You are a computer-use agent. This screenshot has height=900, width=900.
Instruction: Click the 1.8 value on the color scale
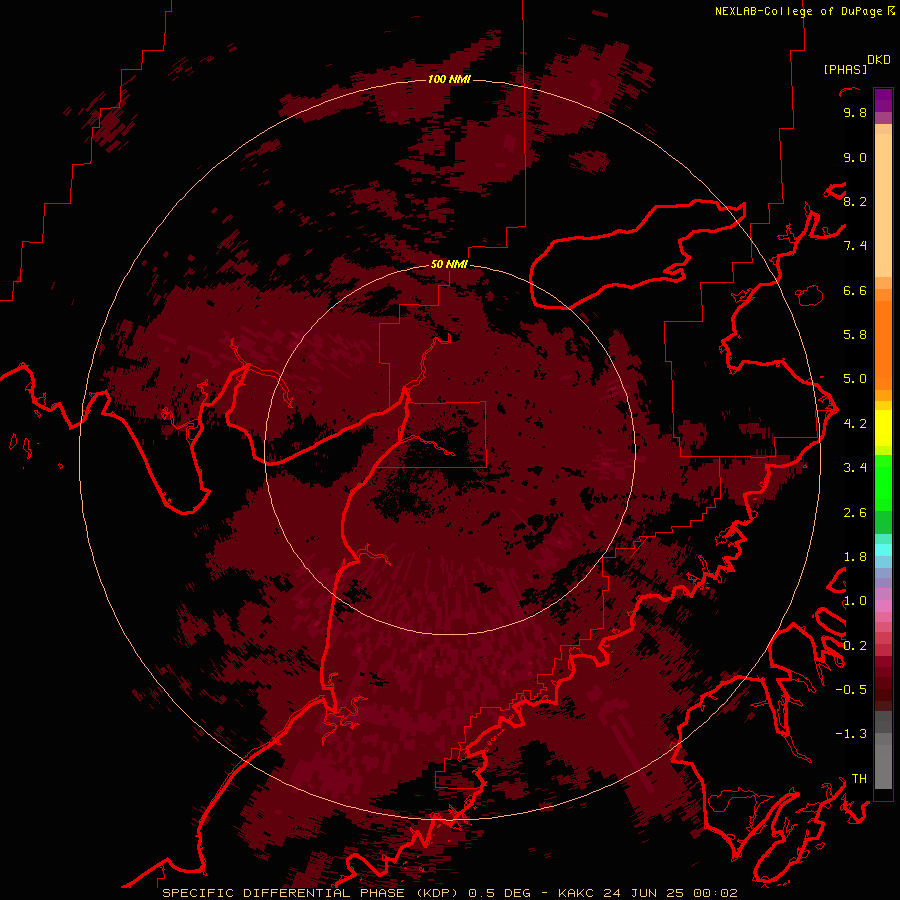point(855,557)
